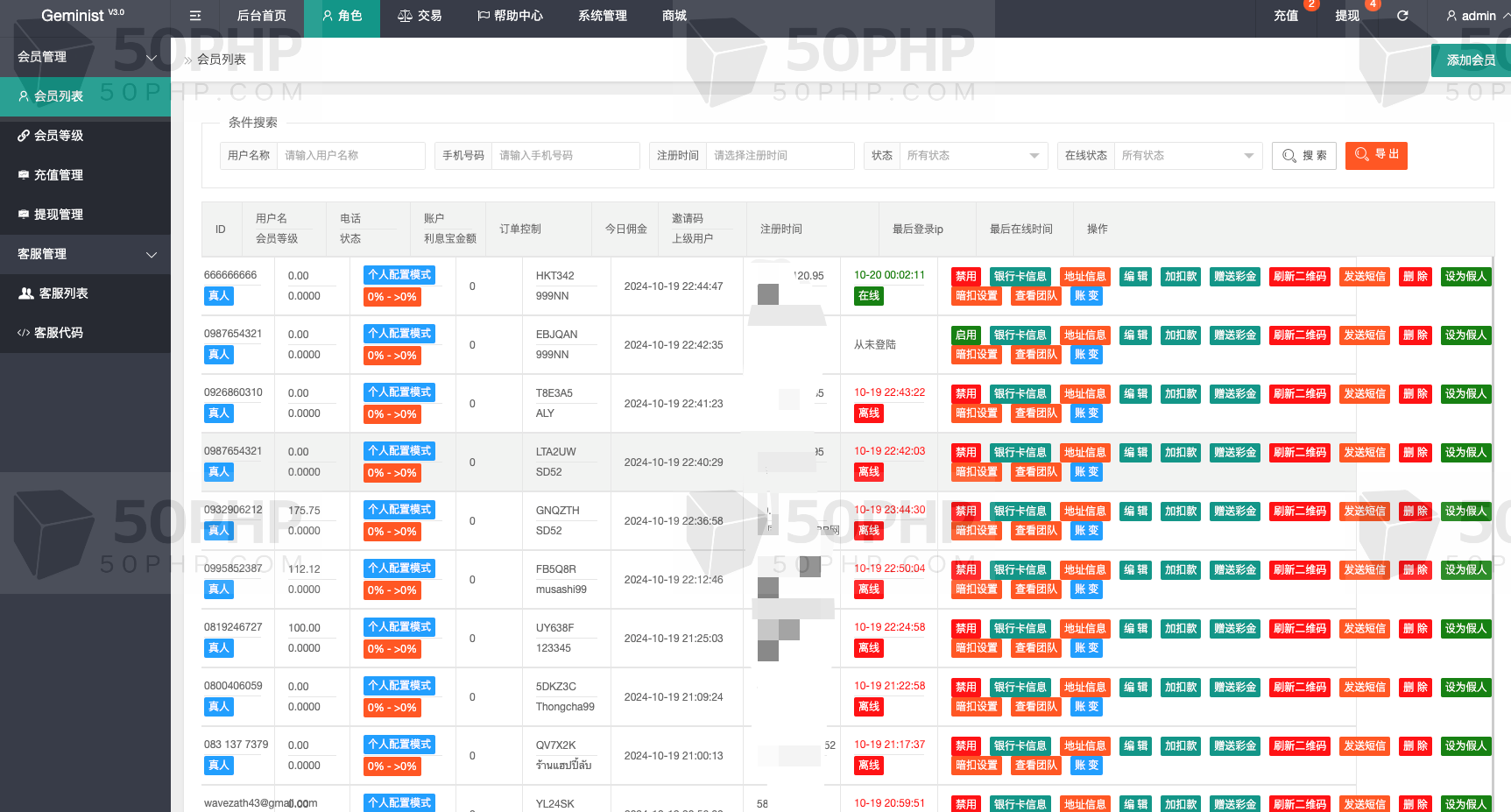Open 提现管理 in the sidebar

click(x=58, y=215)
